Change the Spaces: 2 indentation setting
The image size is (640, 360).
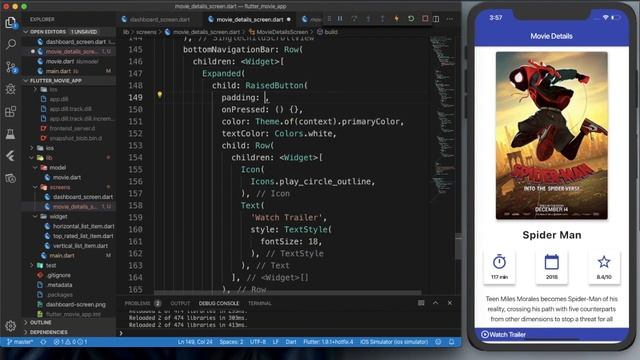(231, 342)
